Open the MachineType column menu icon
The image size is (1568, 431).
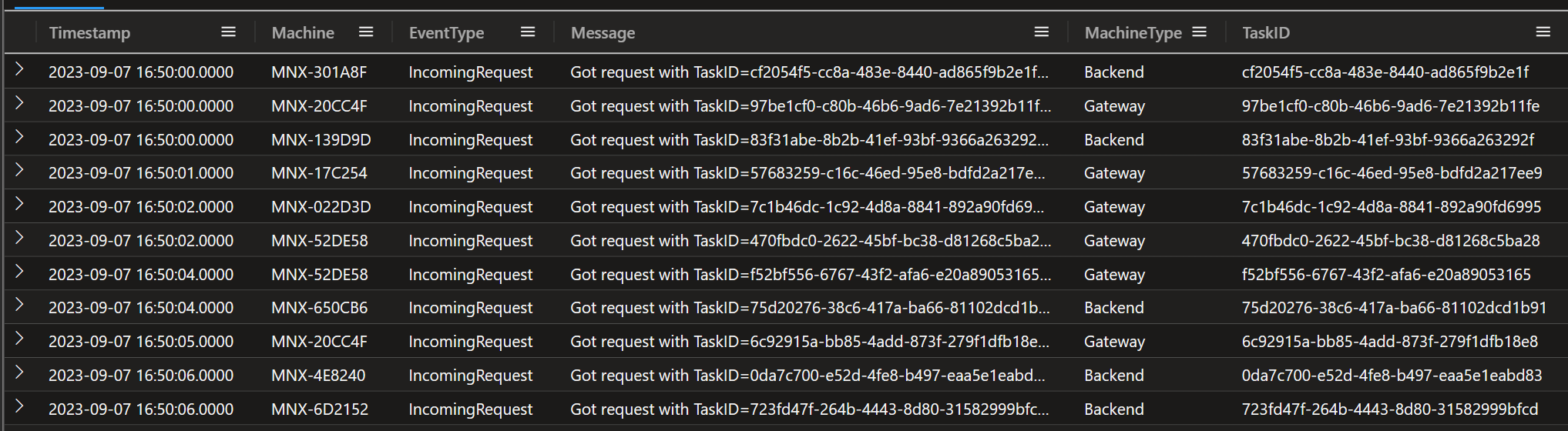[1199, 32]
